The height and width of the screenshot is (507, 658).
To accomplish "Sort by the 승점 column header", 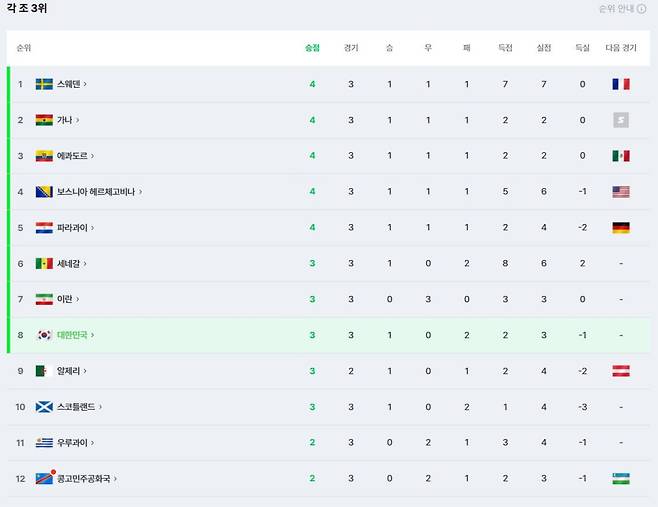I will click(312, 48).
